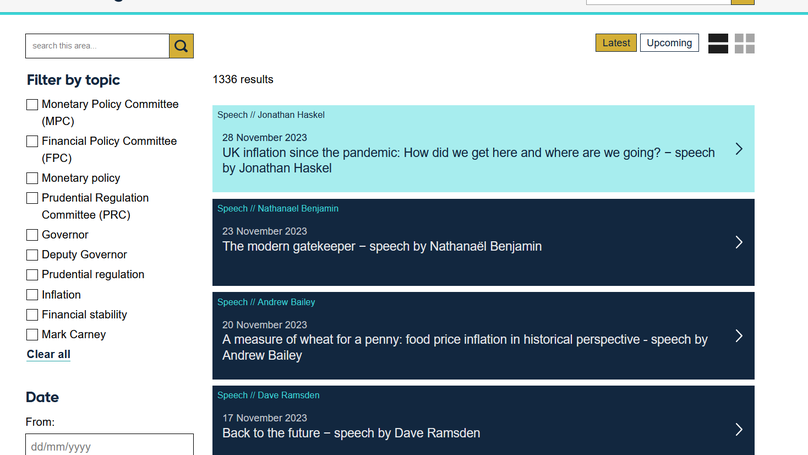Tick the Monetary Policy Committee (MPC) checkbox

click(32, 105)
